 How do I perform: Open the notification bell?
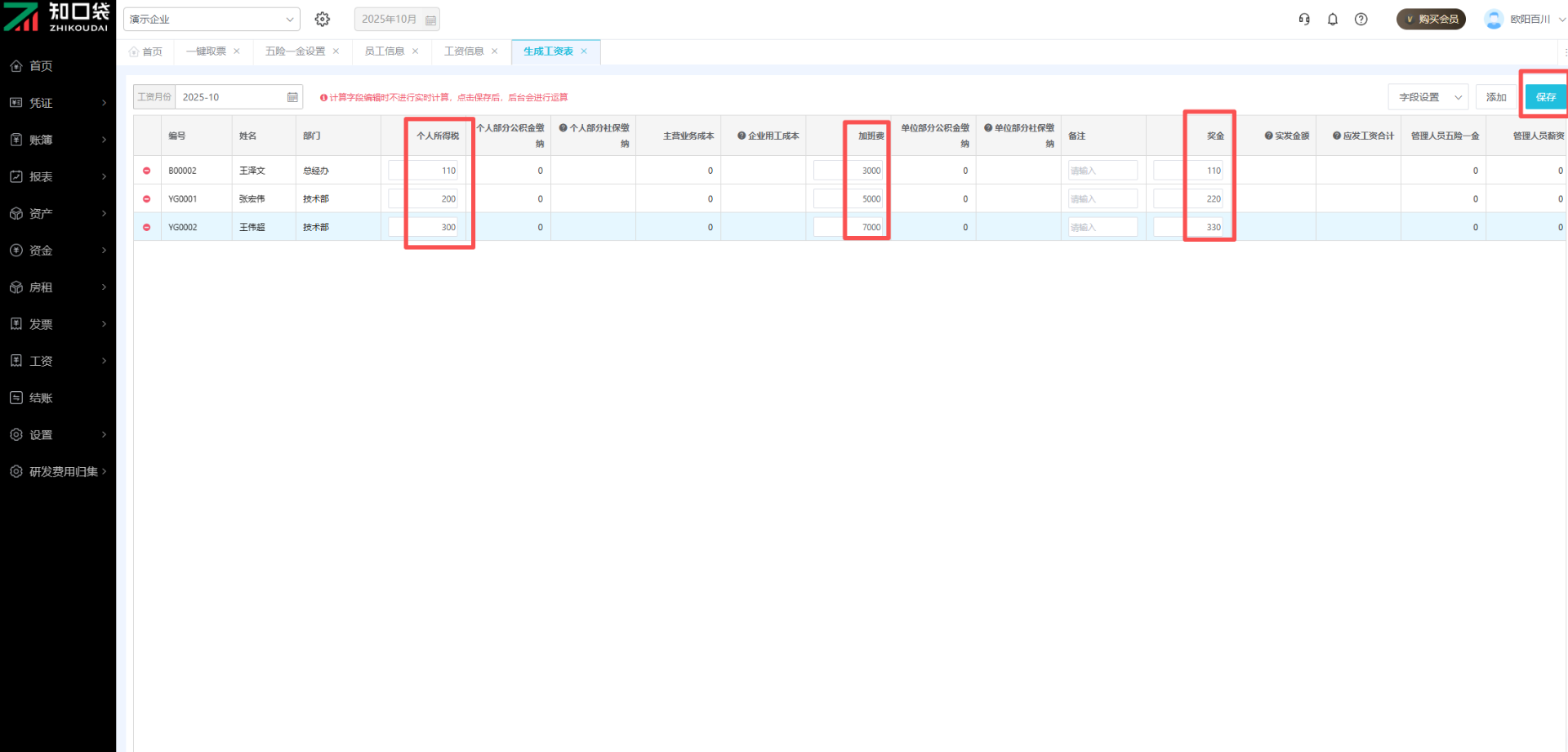pos(1333,19)
